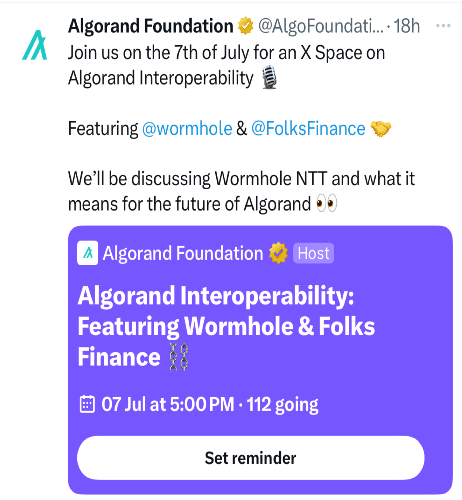Click the eyes emoji at the tweet's end

[326, 203]
